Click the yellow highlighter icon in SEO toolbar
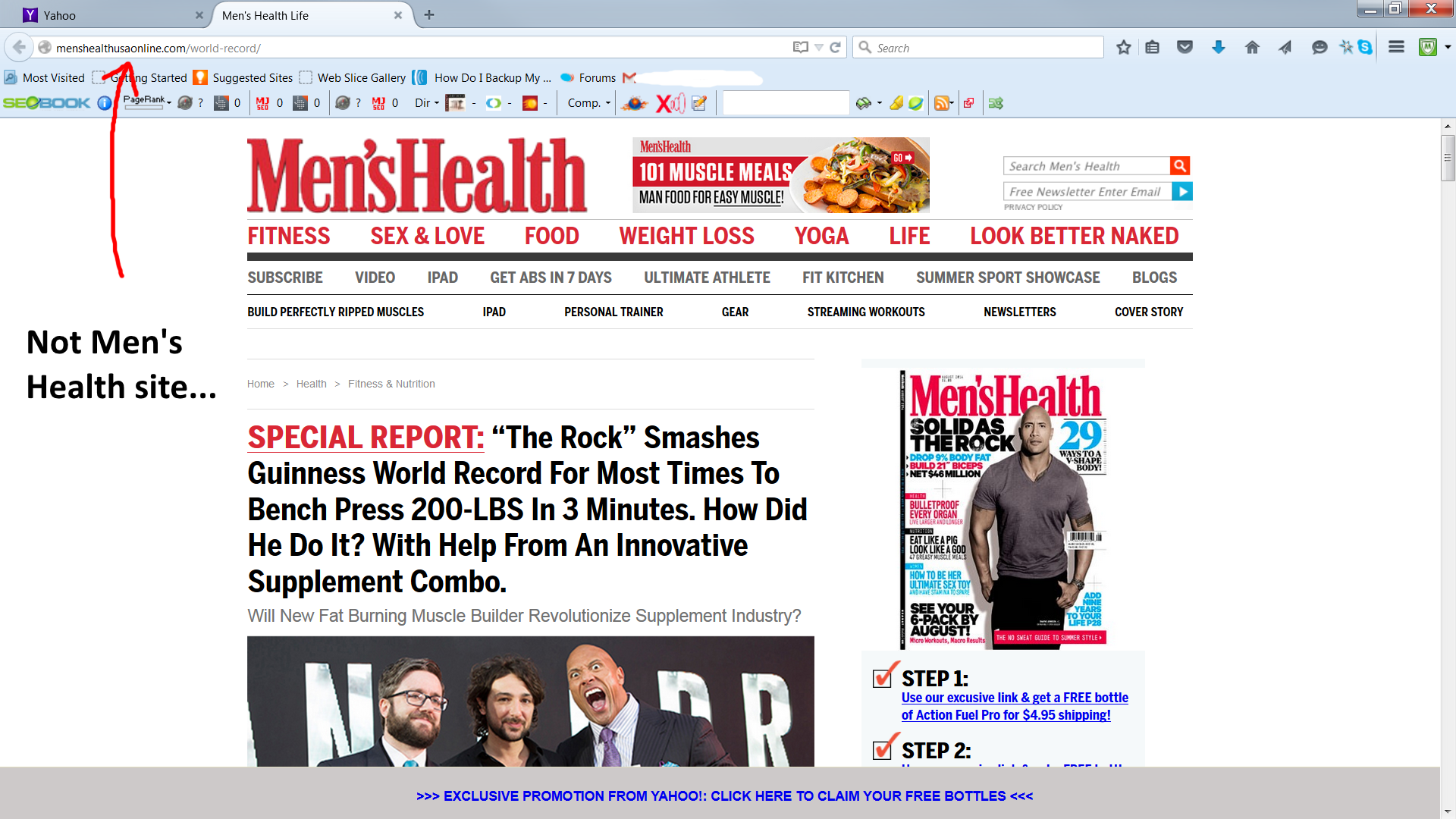The image size is (1456, 819). 896,102
